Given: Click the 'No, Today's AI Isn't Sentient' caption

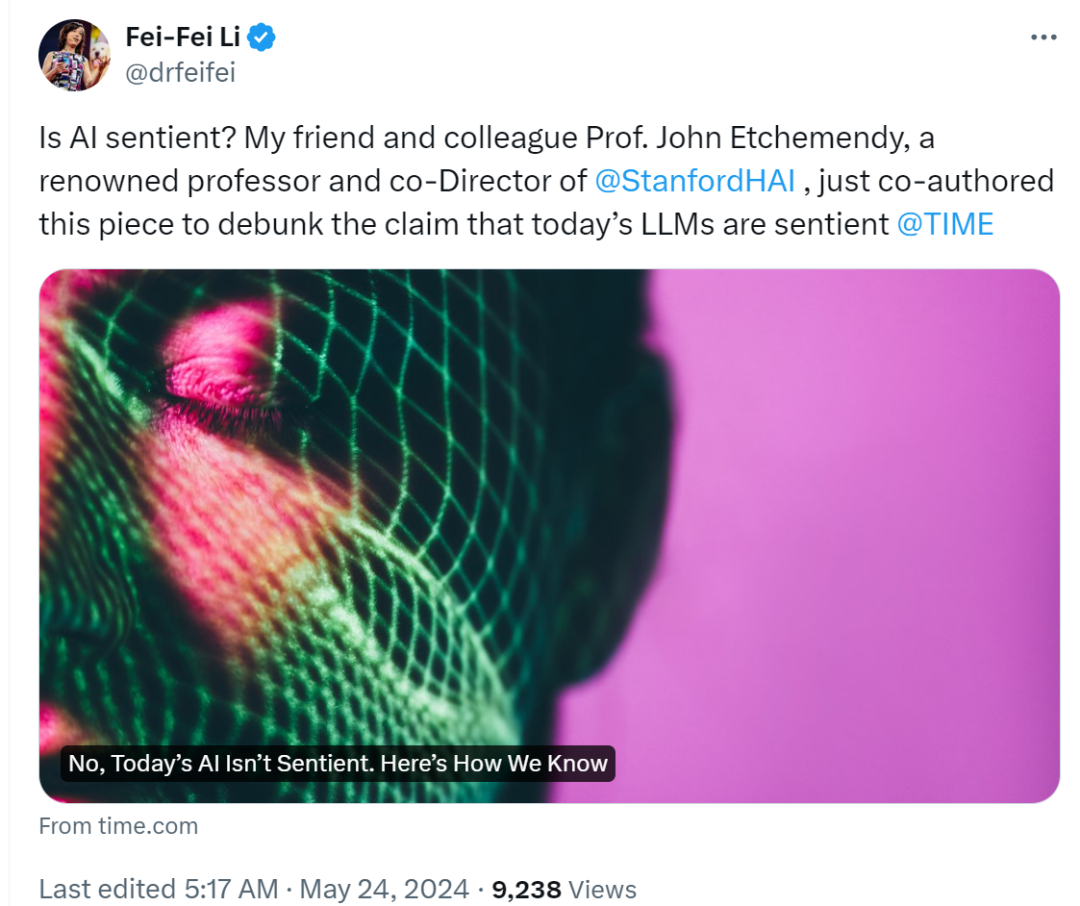Looking at the screenshot, I should (x=338, y=763).
